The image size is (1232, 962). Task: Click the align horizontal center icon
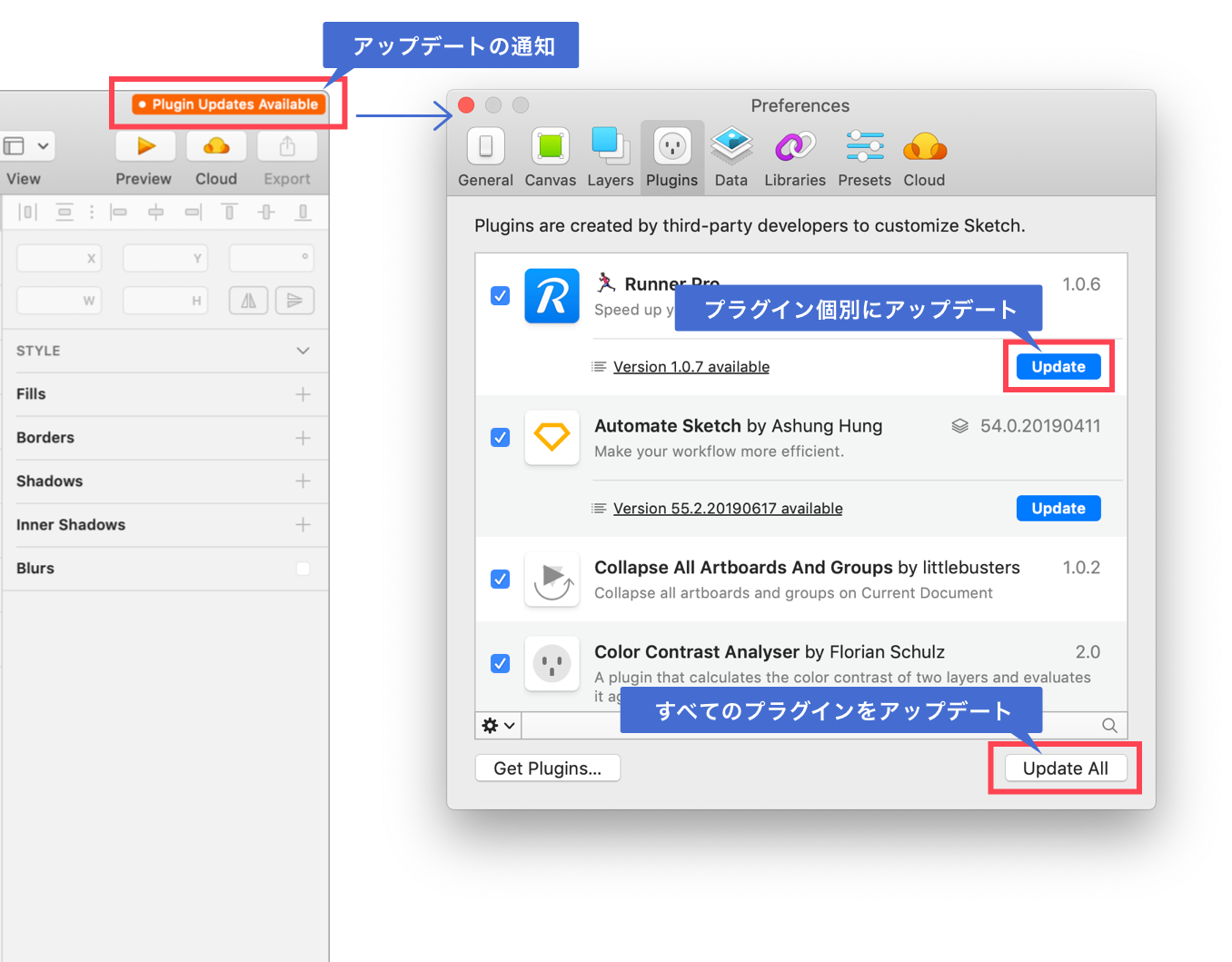click(155, 213)
